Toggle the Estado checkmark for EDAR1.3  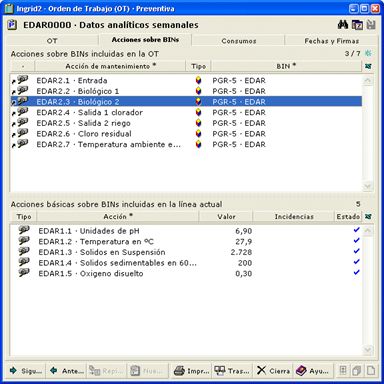[x=356, y=251]
